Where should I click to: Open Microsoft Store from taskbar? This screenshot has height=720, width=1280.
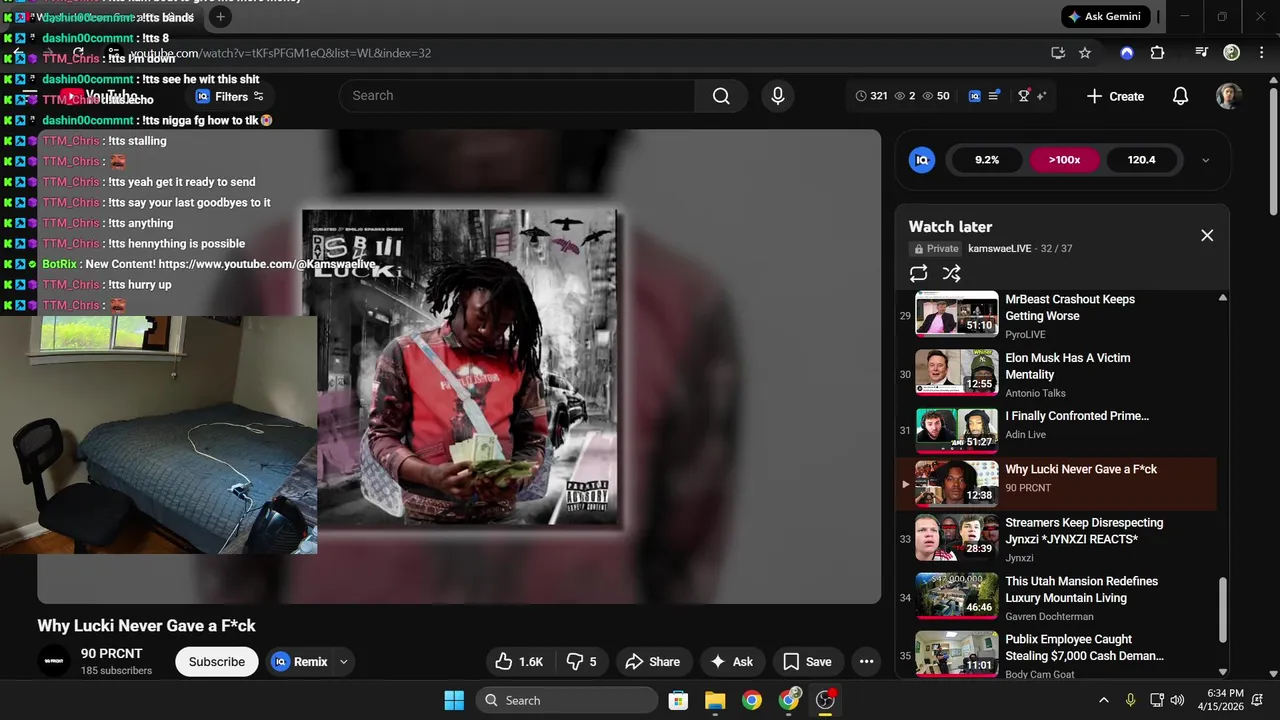(678, 700)
